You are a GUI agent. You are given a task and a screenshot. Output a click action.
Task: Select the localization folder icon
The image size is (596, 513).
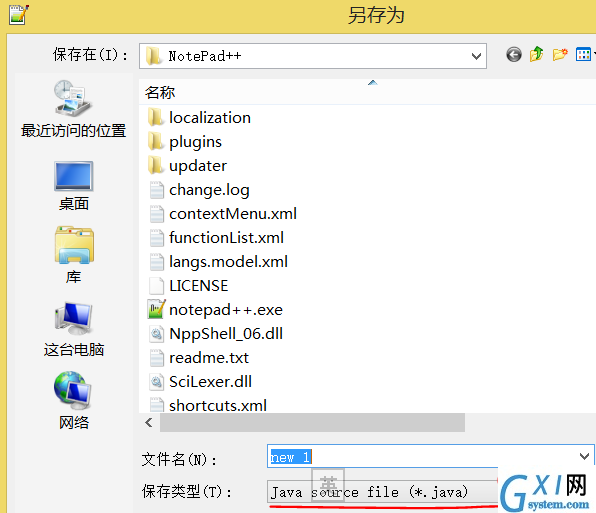(x=155, y=117)
